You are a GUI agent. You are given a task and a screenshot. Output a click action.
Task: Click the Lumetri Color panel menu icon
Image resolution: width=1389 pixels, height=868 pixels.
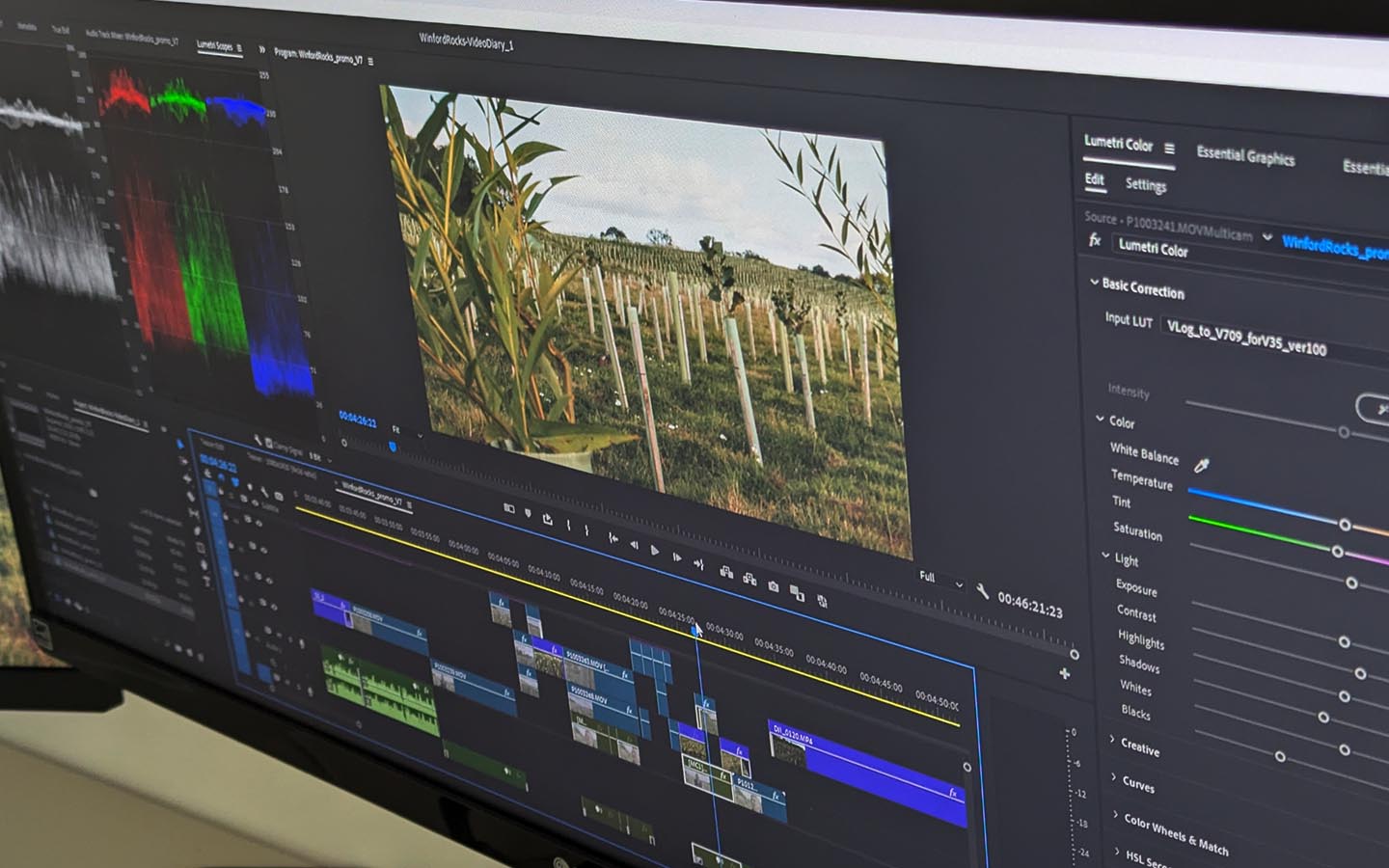tap(1170, 147)
